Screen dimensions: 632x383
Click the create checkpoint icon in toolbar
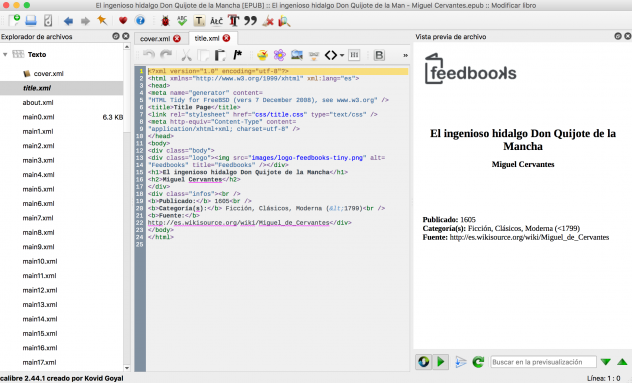[x=48, y=20]
